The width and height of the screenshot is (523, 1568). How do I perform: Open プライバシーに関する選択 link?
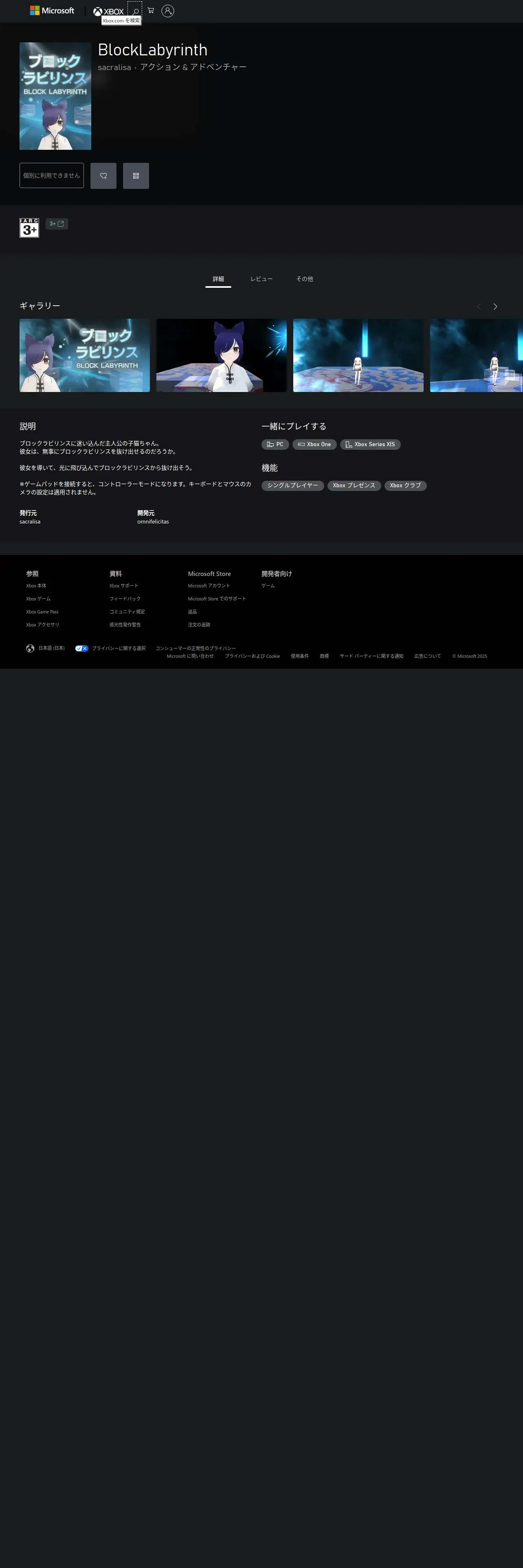[119, 648]
